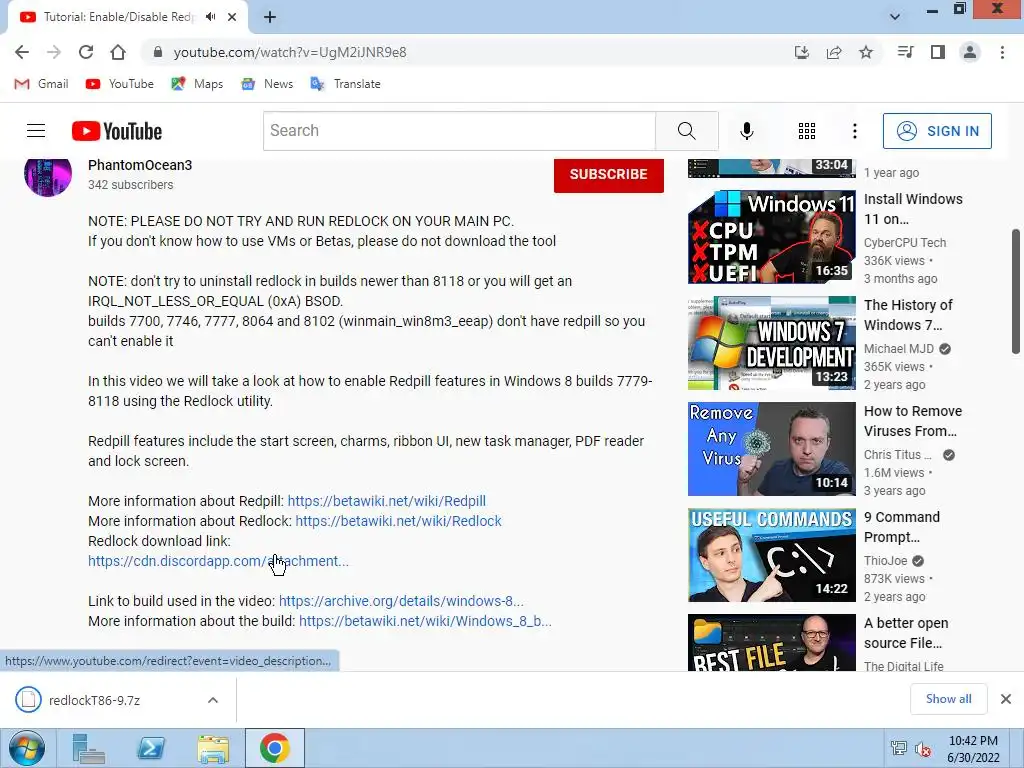Open Gmail bookmark
The height and width of the screenshot is (768, 1024).
(41, 84)
